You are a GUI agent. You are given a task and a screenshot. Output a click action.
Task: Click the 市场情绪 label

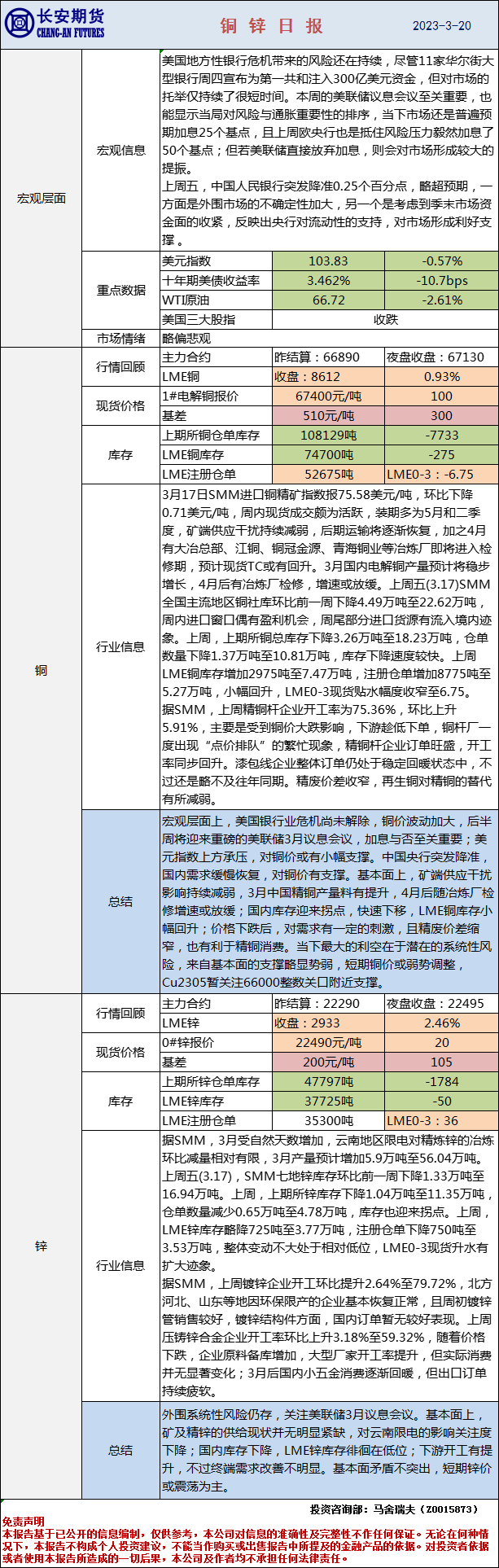121,339
